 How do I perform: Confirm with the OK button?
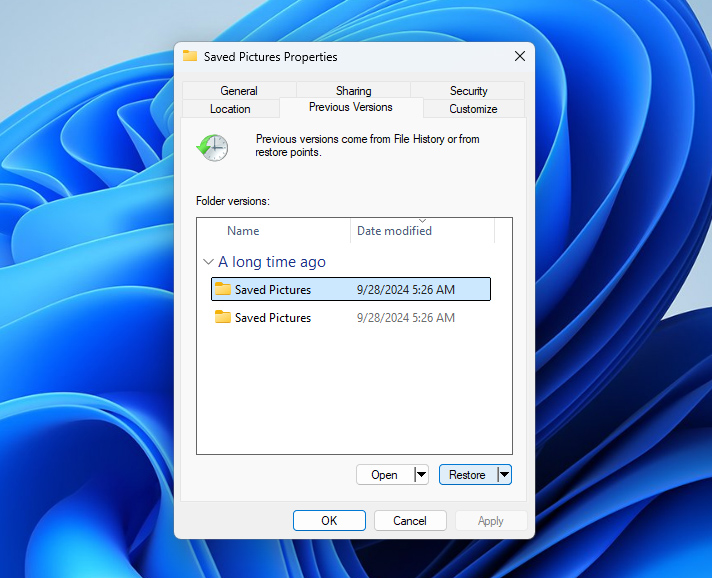329,521
